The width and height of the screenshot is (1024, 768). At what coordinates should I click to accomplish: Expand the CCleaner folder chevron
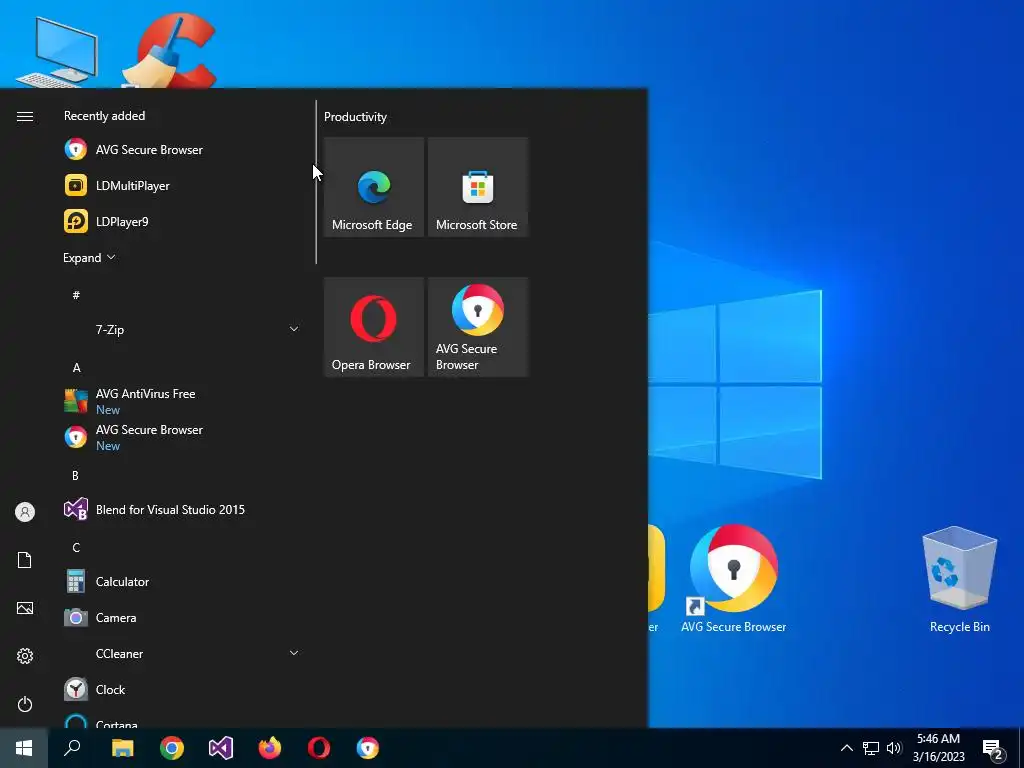click(294, 653)
